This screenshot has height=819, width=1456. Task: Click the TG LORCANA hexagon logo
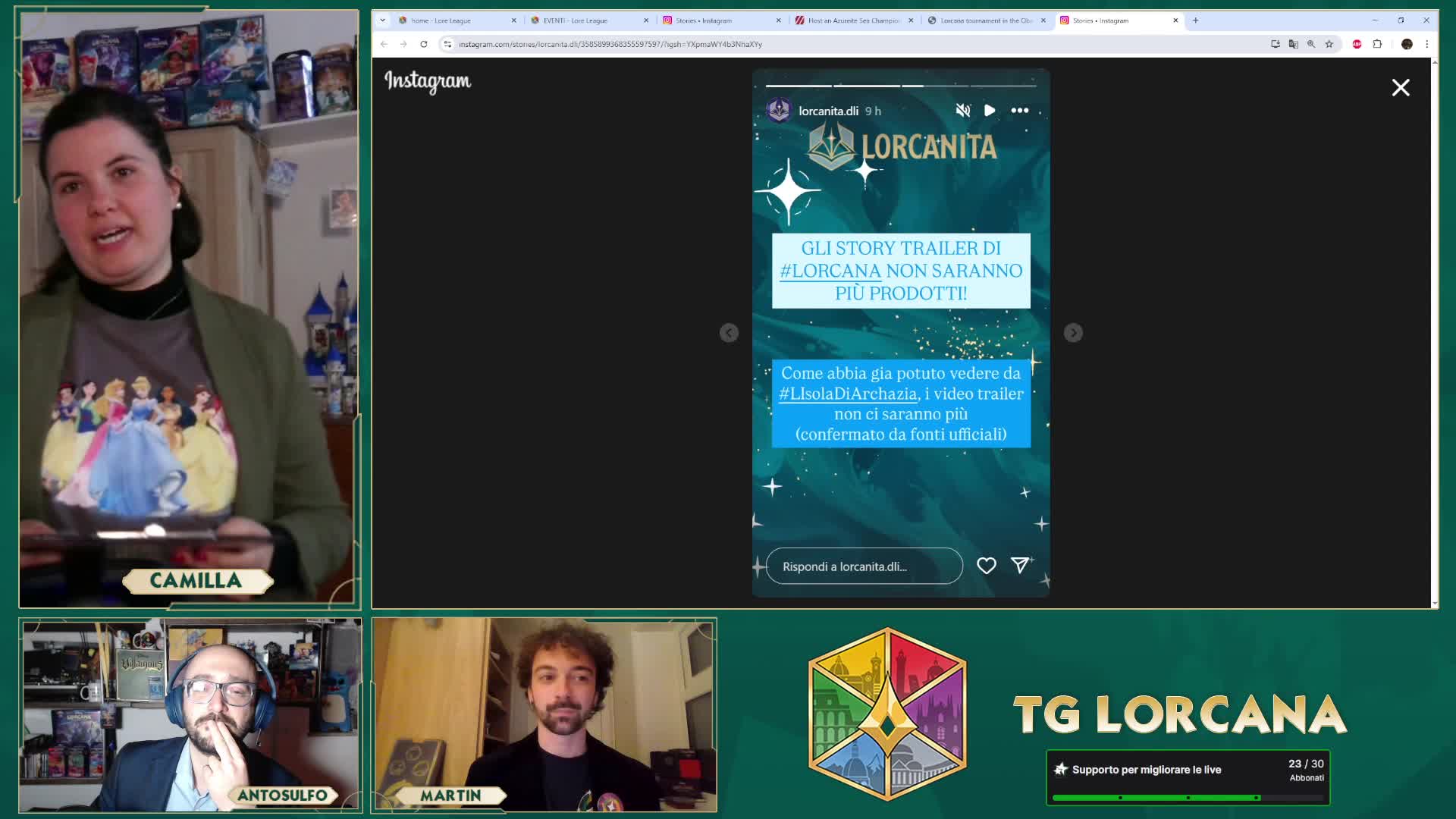[x=887, y=714]
